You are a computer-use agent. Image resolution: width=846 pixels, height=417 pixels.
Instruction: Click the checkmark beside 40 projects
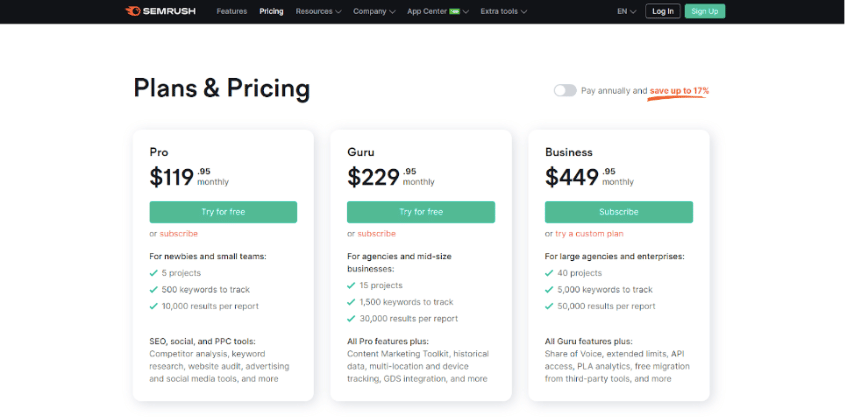click(x=549, y=273)
